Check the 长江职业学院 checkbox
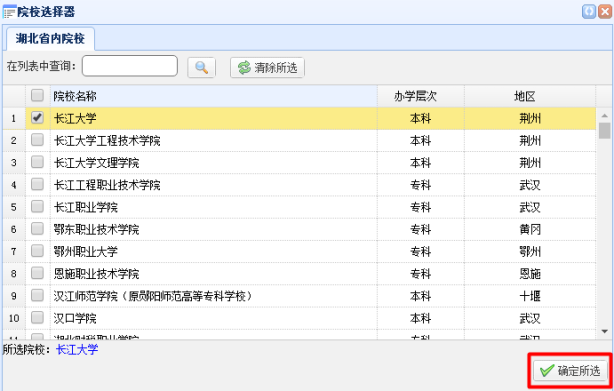614x391 pixels. pyautogui.click(x=37, y=206)
